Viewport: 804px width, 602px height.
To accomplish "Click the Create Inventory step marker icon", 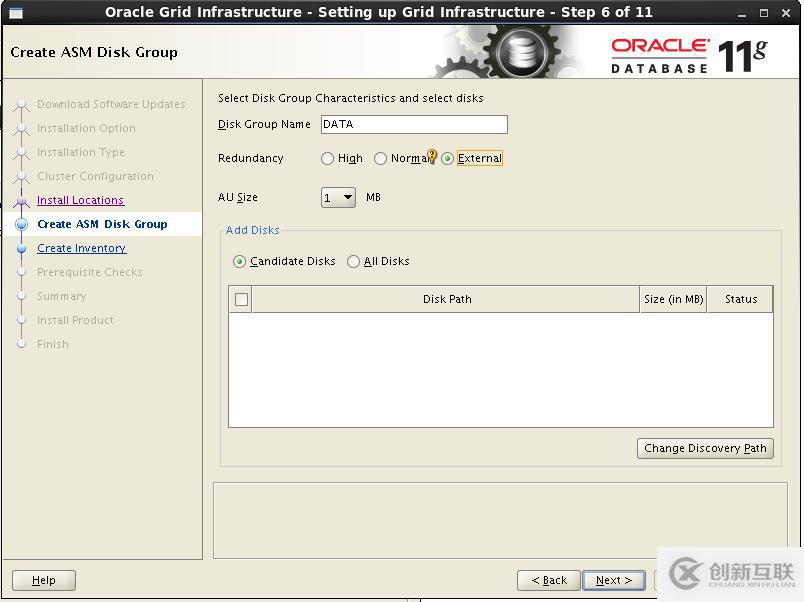I will click(22, 249).
